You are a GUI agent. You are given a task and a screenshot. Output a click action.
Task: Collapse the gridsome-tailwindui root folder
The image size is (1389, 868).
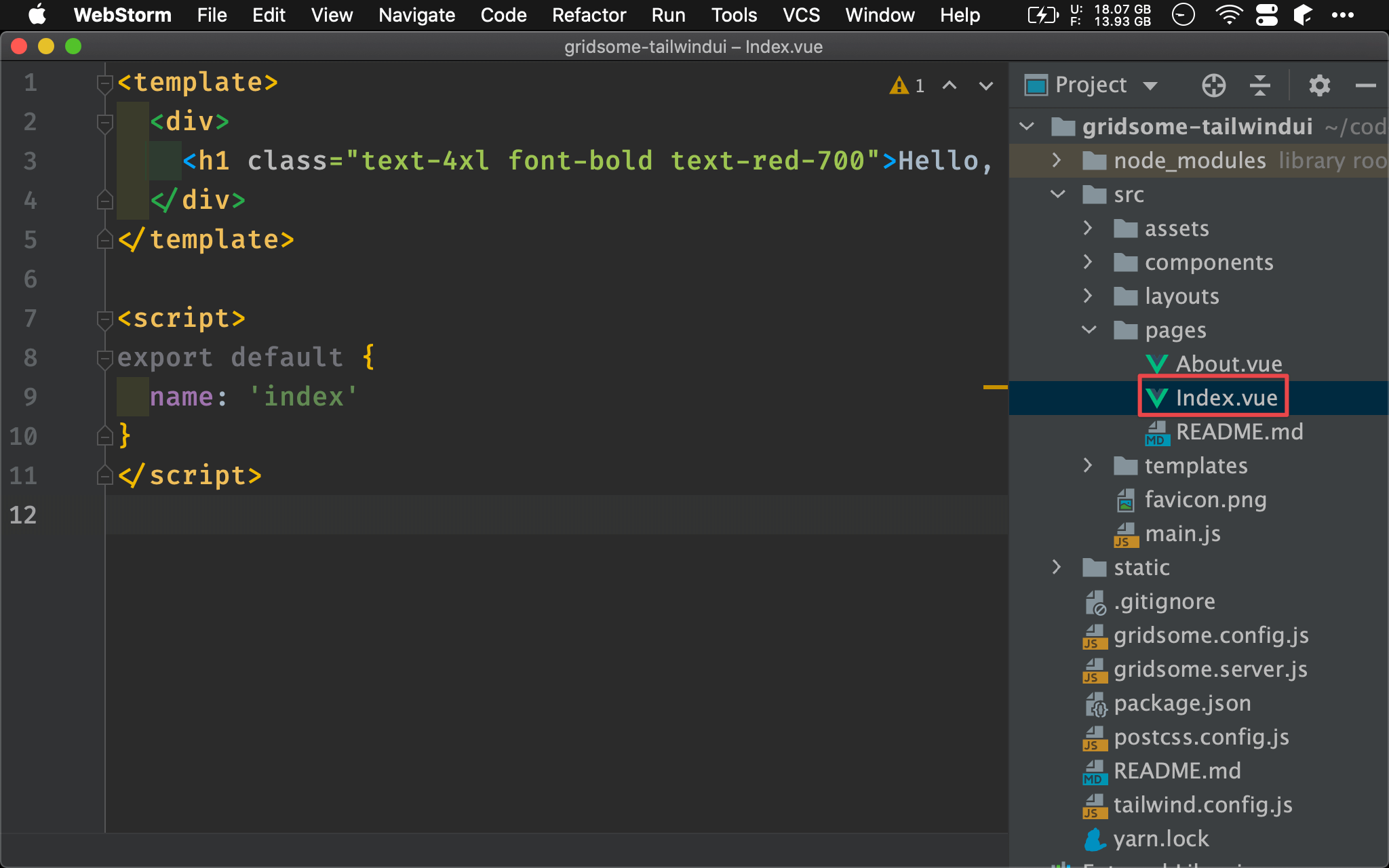[x=1027, y=126]
